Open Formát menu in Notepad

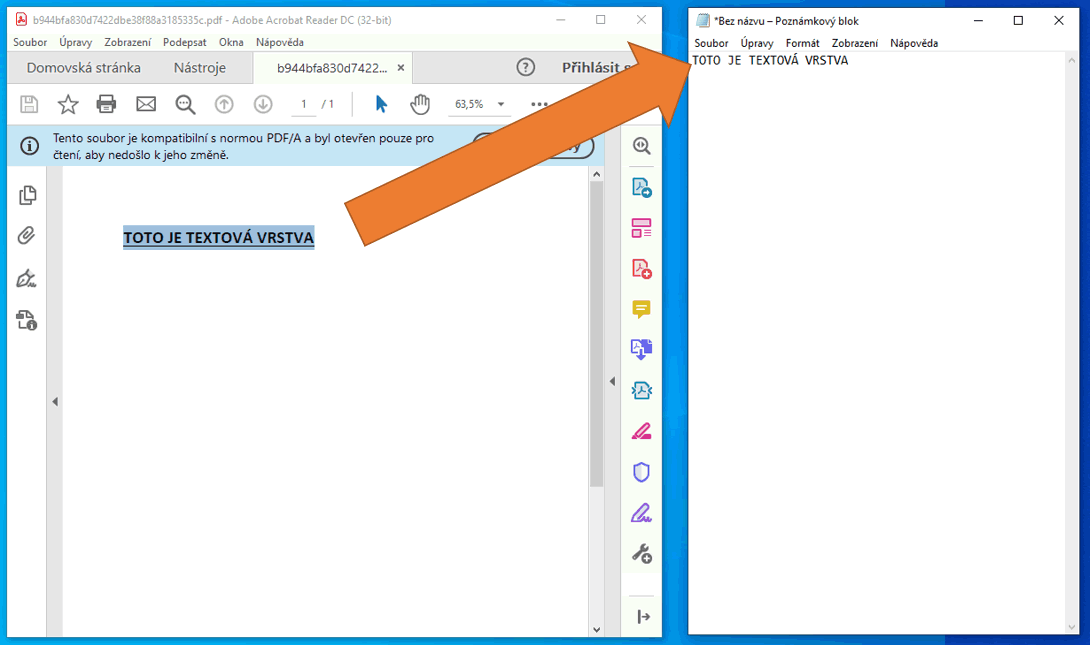pos(802,43)
